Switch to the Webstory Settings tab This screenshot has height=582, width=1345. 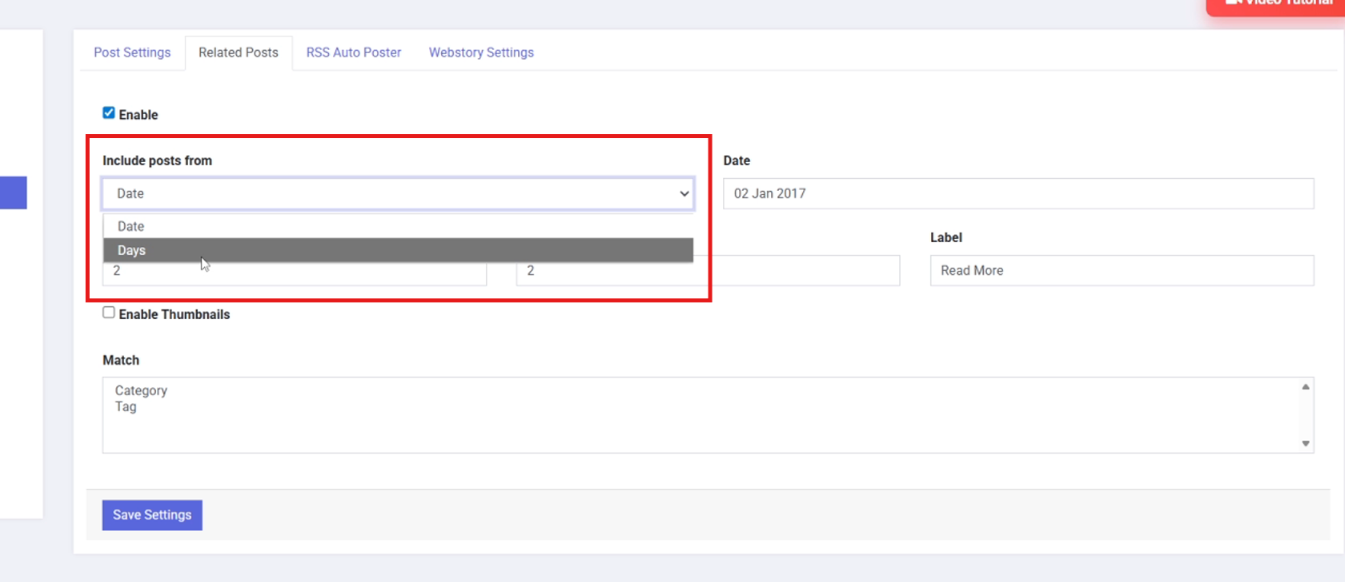481,52
